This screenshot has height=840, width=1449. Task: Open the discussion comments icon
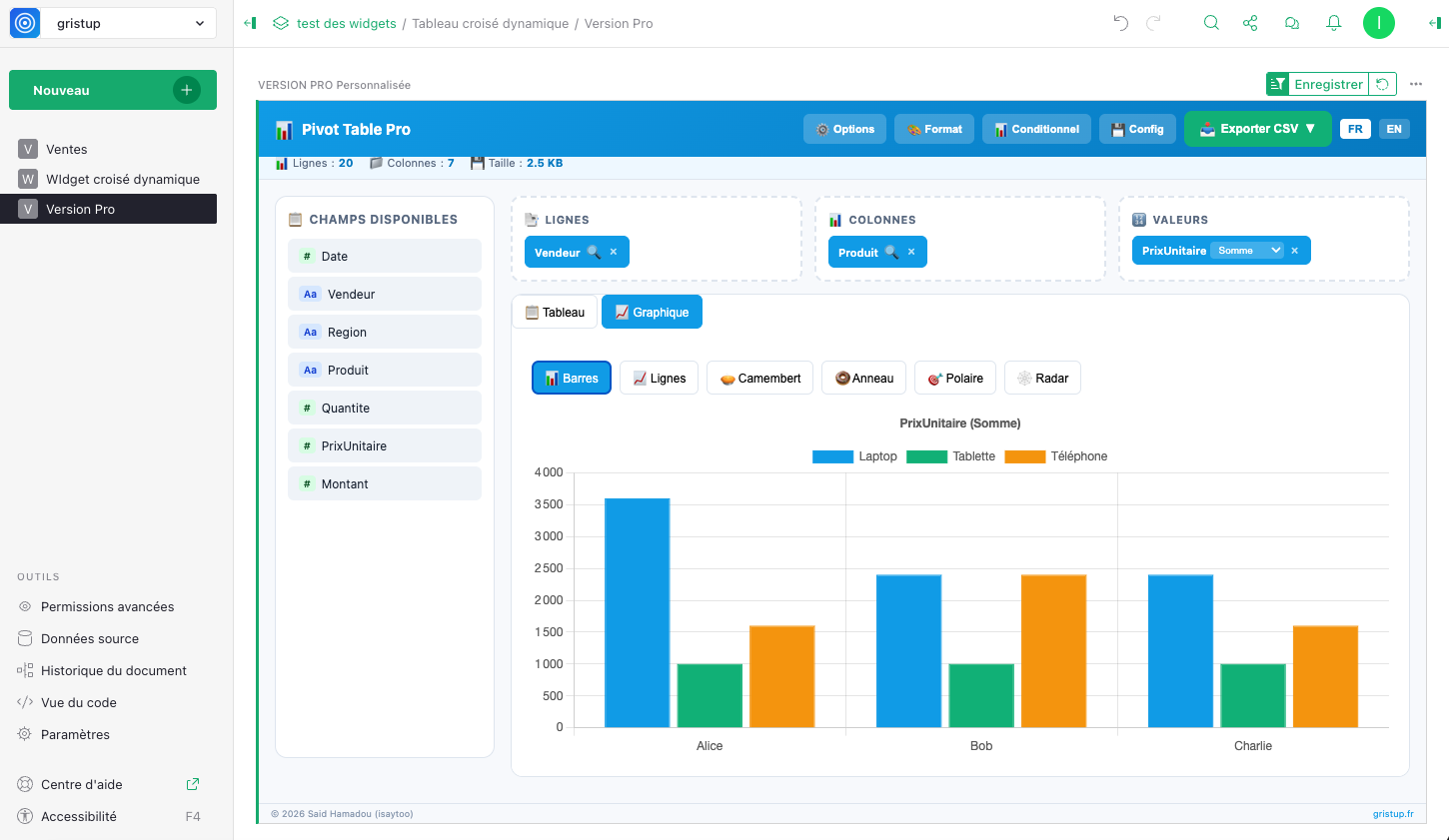[1292, 23]
